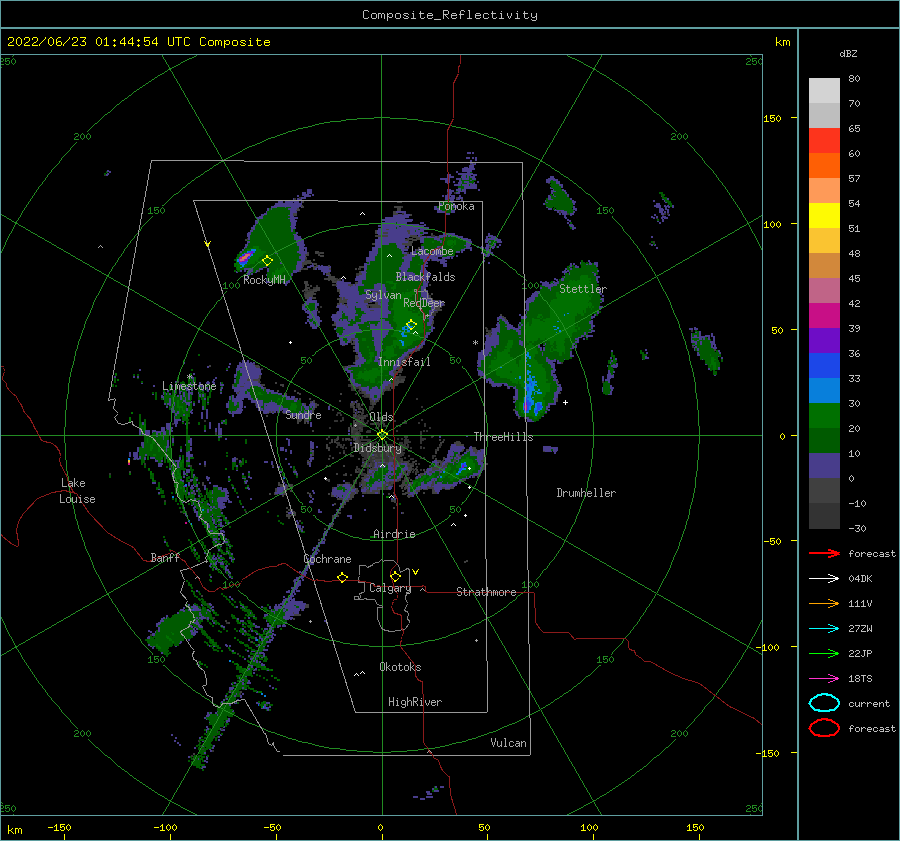This screenshot has width=900, height=841.
Task: Click the Limestone label
Action: [x=189, y=386]
